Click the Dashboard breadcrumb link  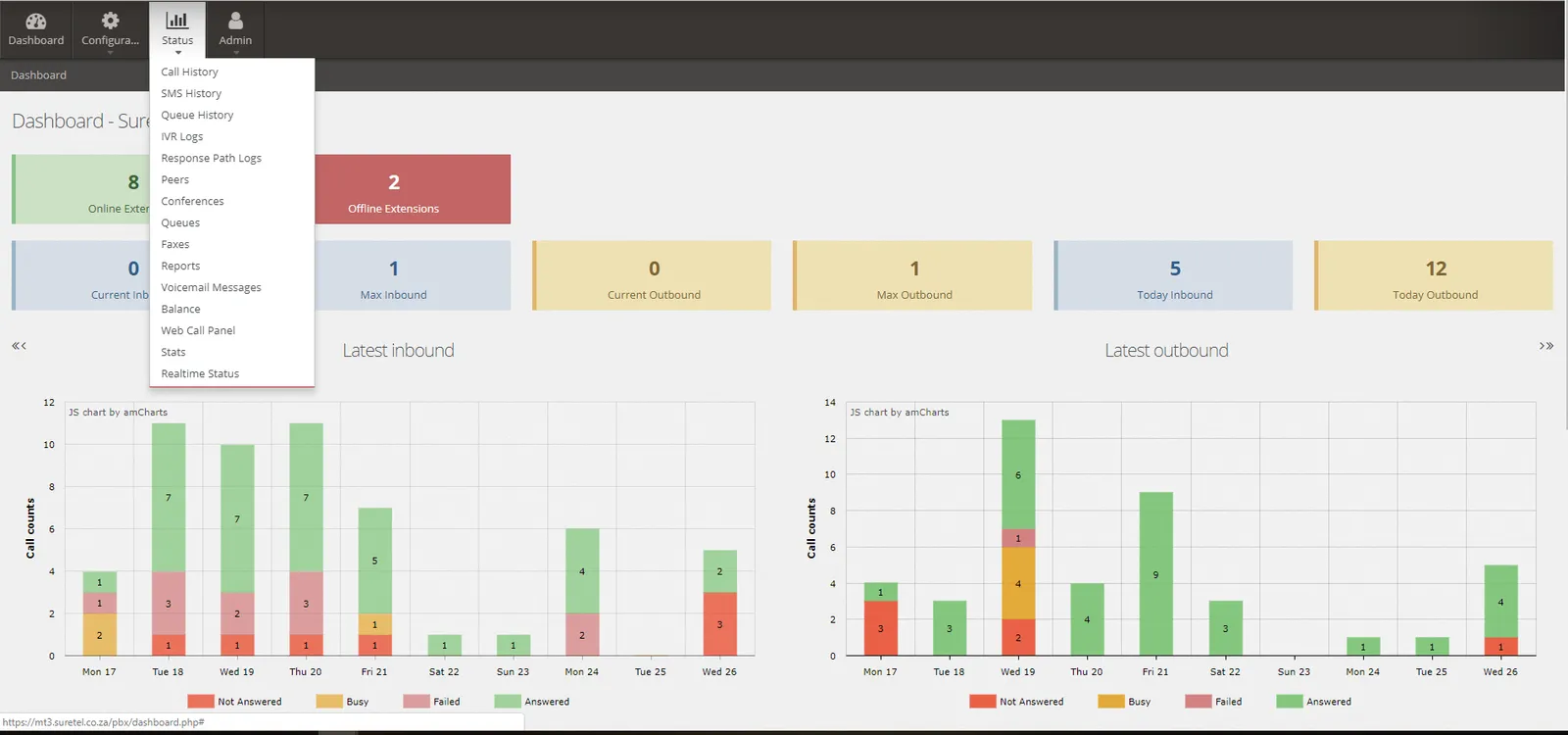[x=38, y=75]
